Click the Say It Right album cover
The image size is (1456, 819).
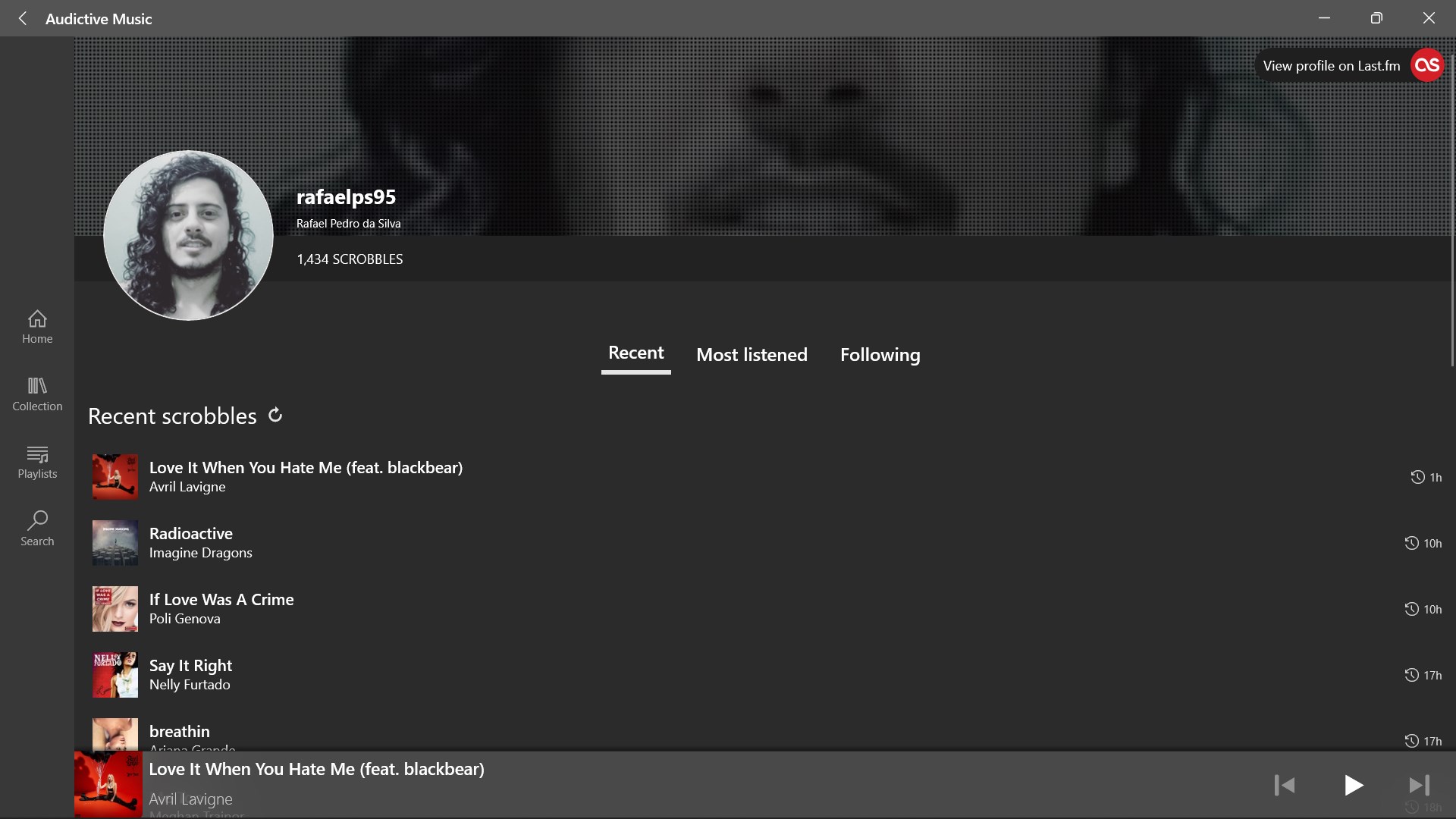115,675
